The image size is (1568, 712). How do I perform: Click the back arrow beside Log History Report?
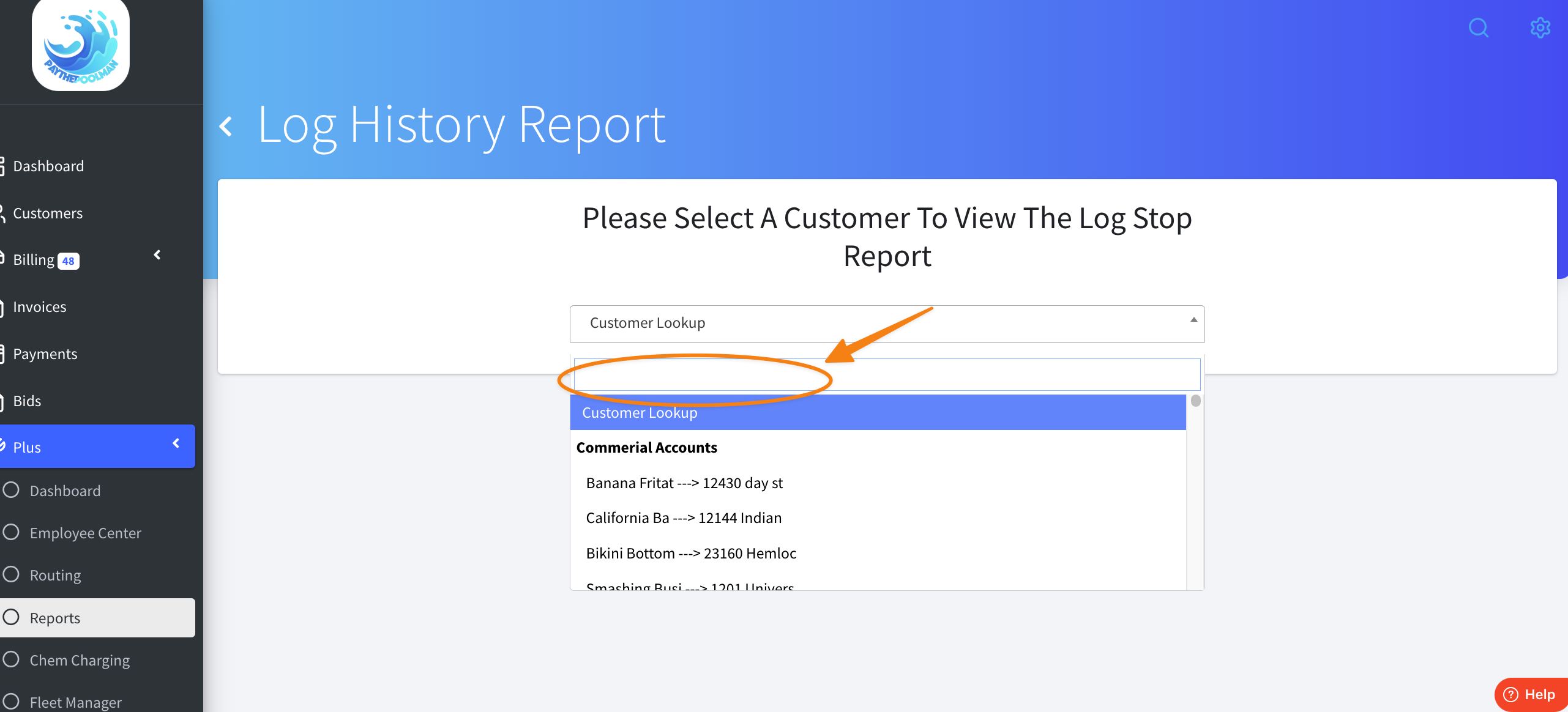pos(226,127)
